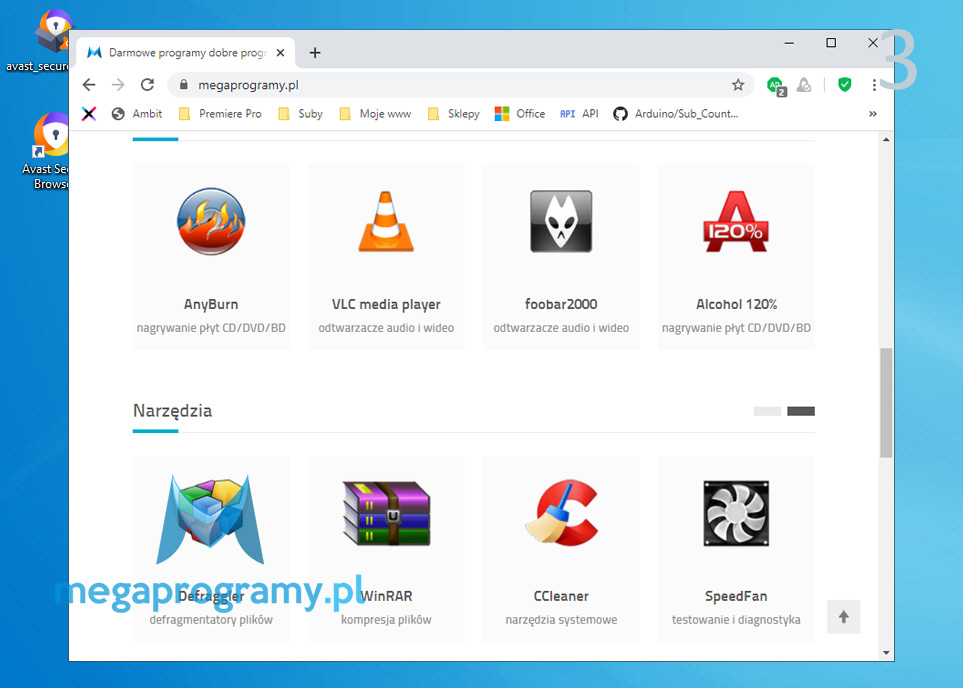Screen dimensions: 963x688
Task: Go forward in browser history
Action: tap(118, 85)
